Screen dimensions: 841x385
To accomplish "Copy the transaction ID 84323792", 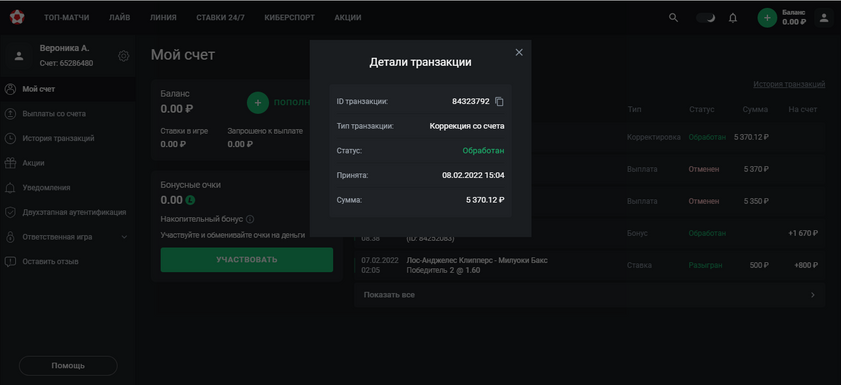I will click(499, 101).
